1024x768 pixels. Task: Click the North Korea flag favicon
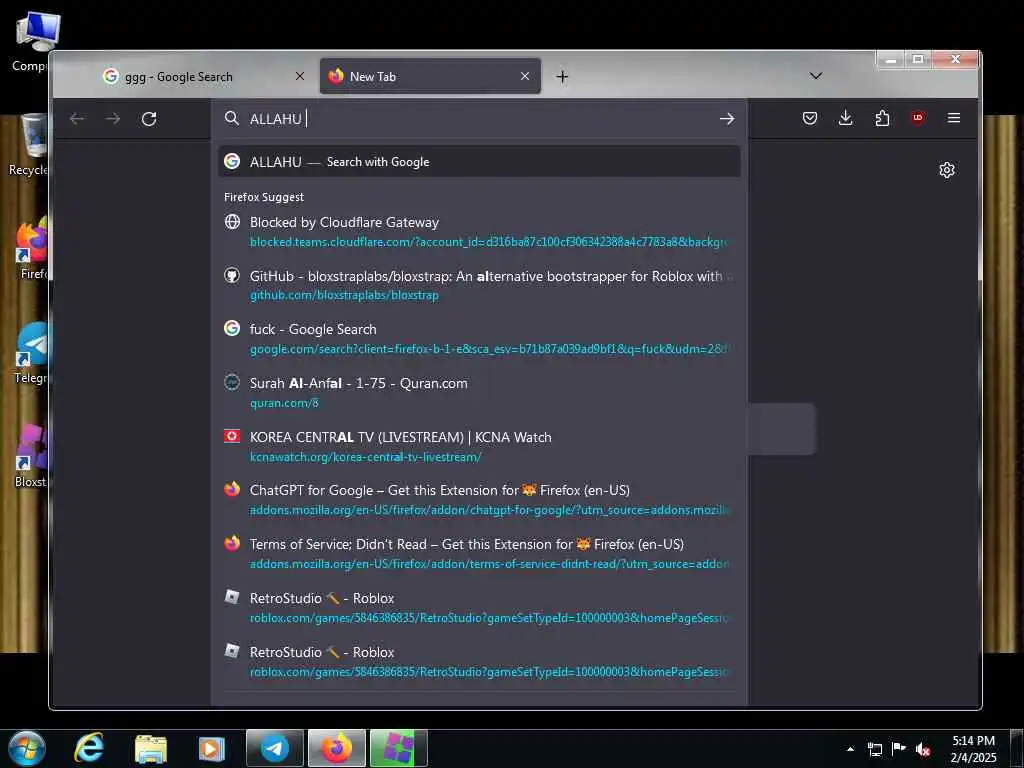[232, 436]
